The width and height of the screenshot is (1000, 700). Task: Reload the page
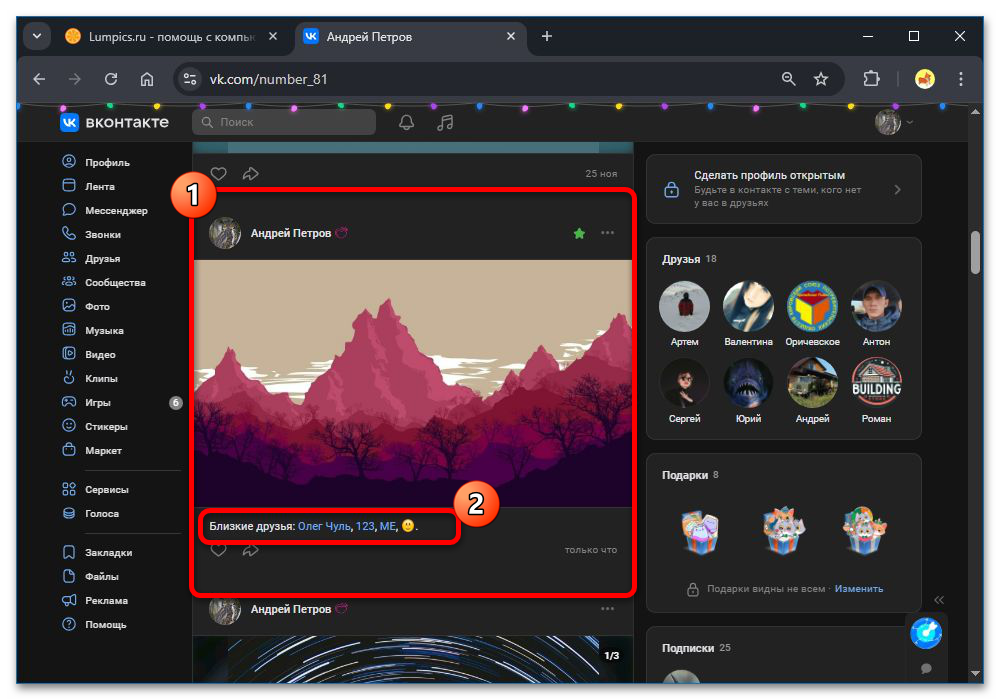[111, 79]
